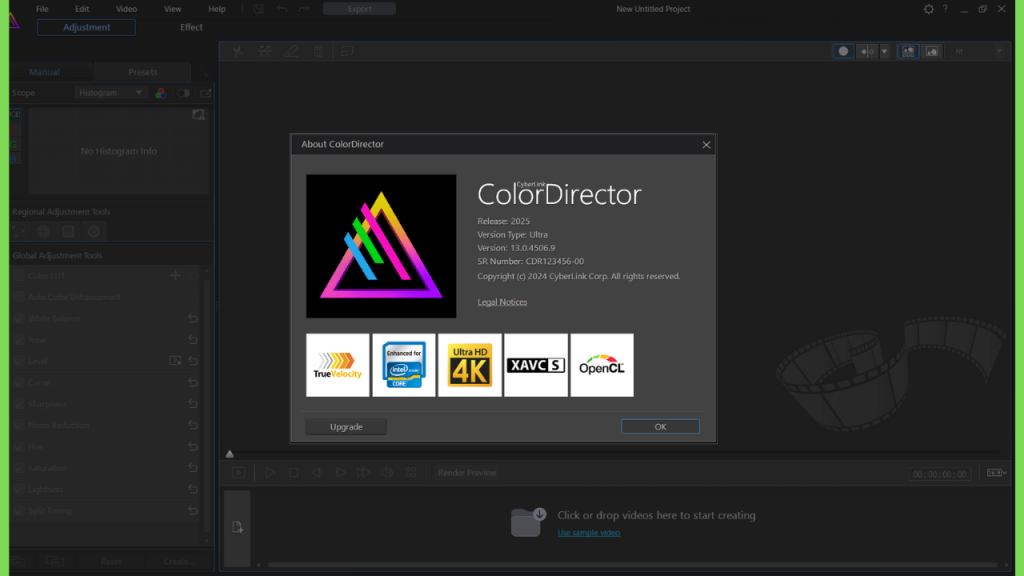The height and width of the screenshot is (576, 1024).
Task: Click the question mark help icon
Action: tap(945, 9)
